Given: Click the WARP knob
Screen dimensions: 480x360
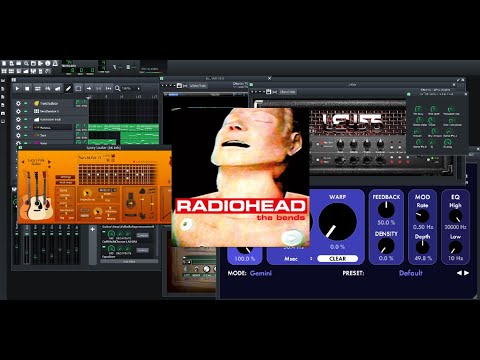Looking at the screenshot, I should point(337,222).
